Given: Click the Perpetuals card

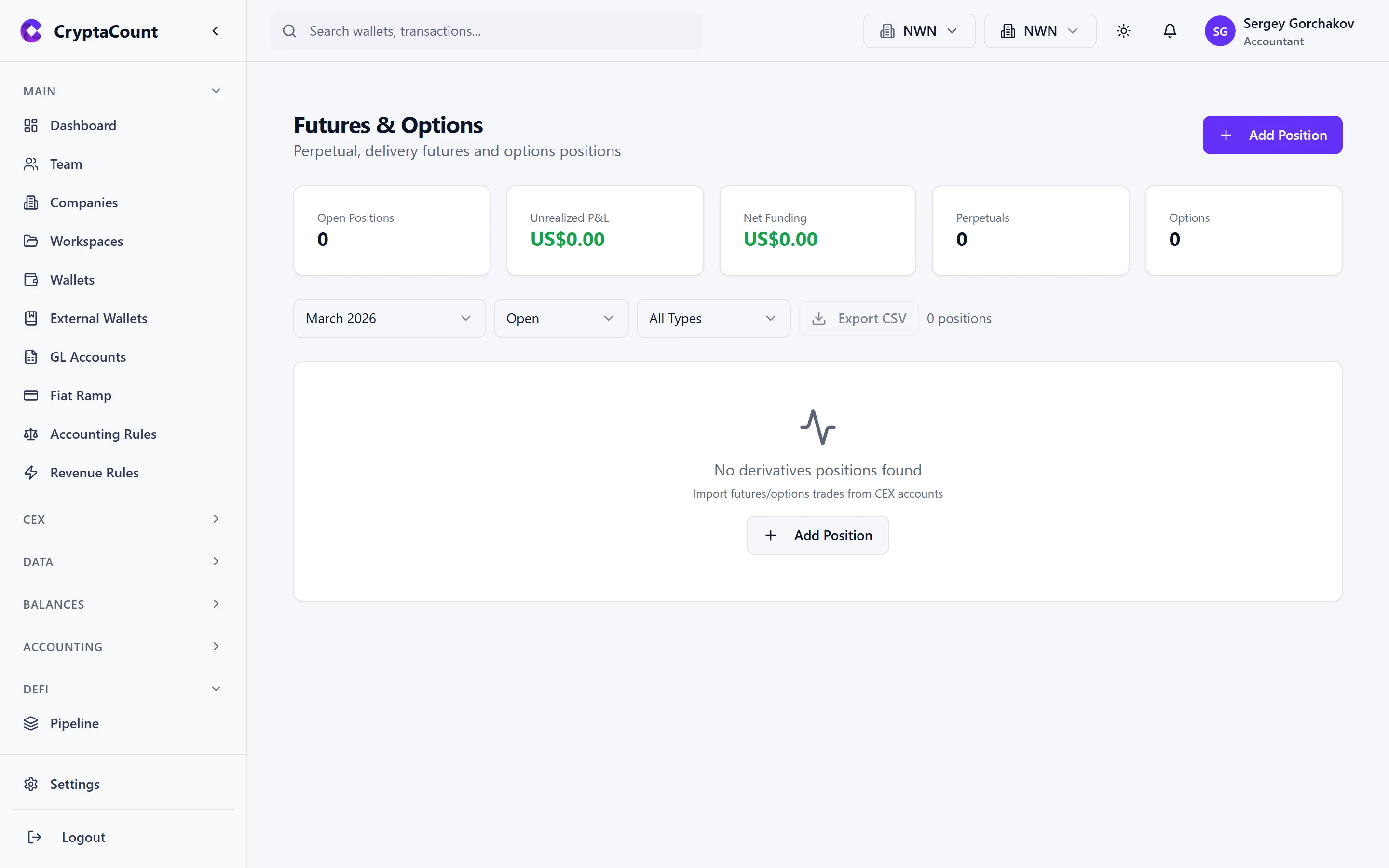Looking at the screenshot, I should click(x=1030, y=230).
